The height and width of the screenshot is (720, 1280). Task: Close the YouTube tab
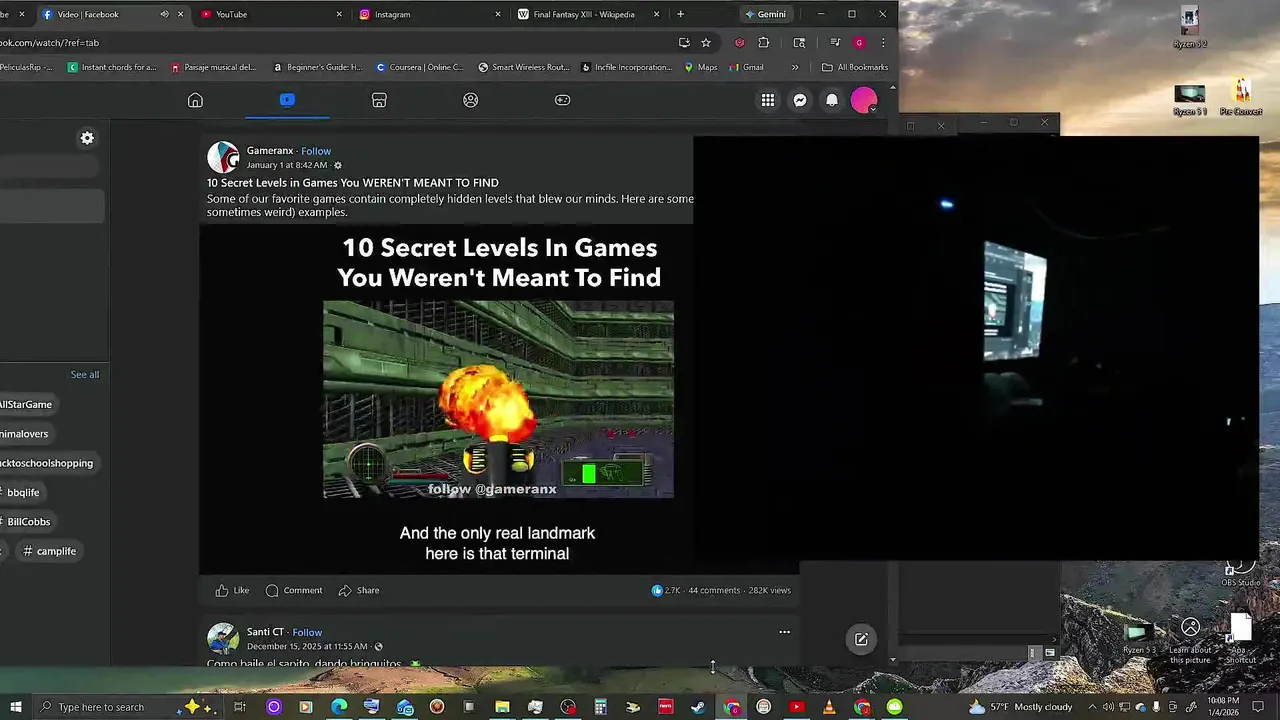339,14
